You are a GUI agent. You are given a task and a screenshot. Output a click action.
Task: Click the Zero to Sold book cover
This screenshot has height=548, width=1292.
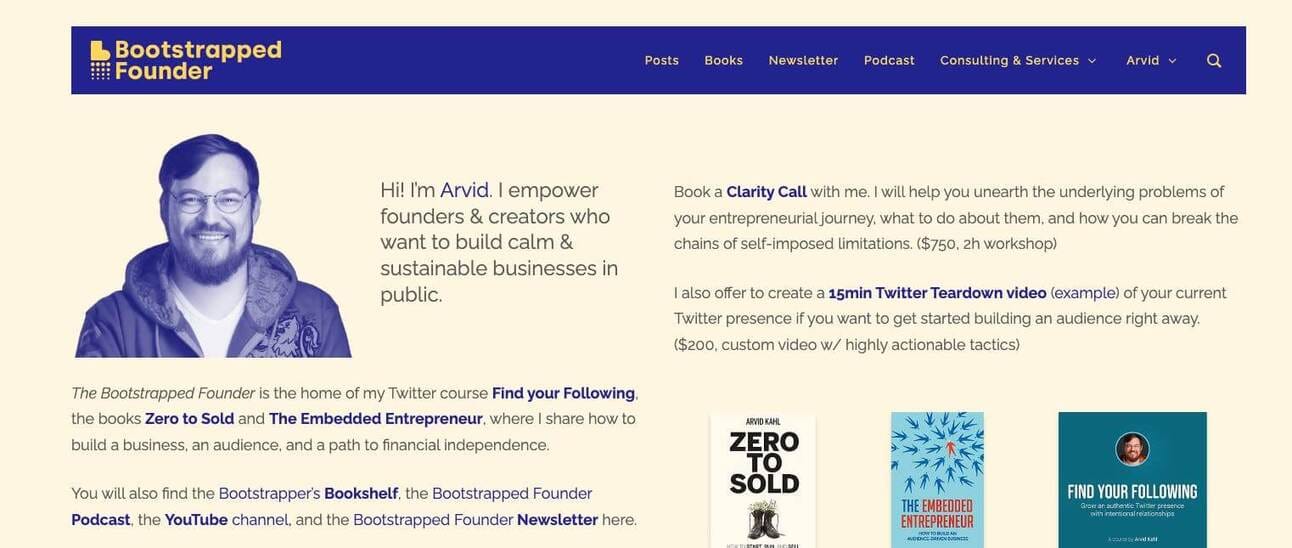[763, 480]
